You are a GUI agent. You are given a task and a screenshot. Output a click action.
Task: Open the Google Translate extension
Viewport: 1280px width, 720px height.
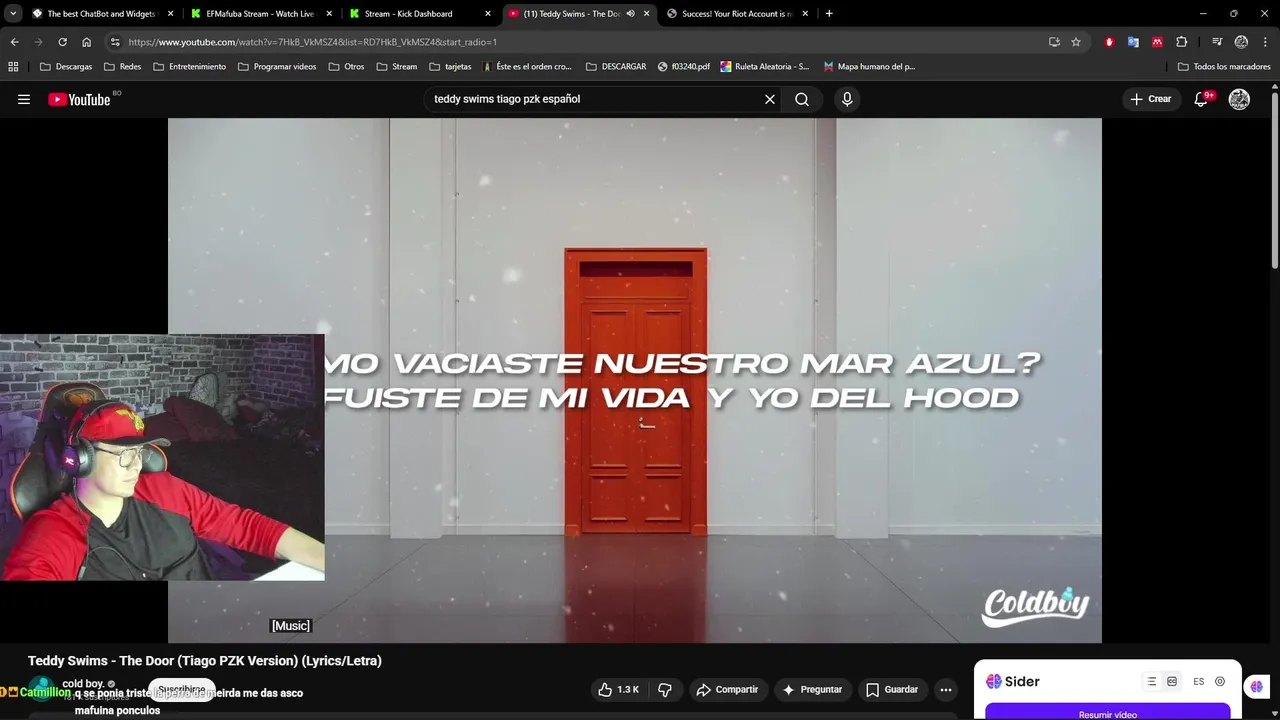click(x=1133, y=42)
